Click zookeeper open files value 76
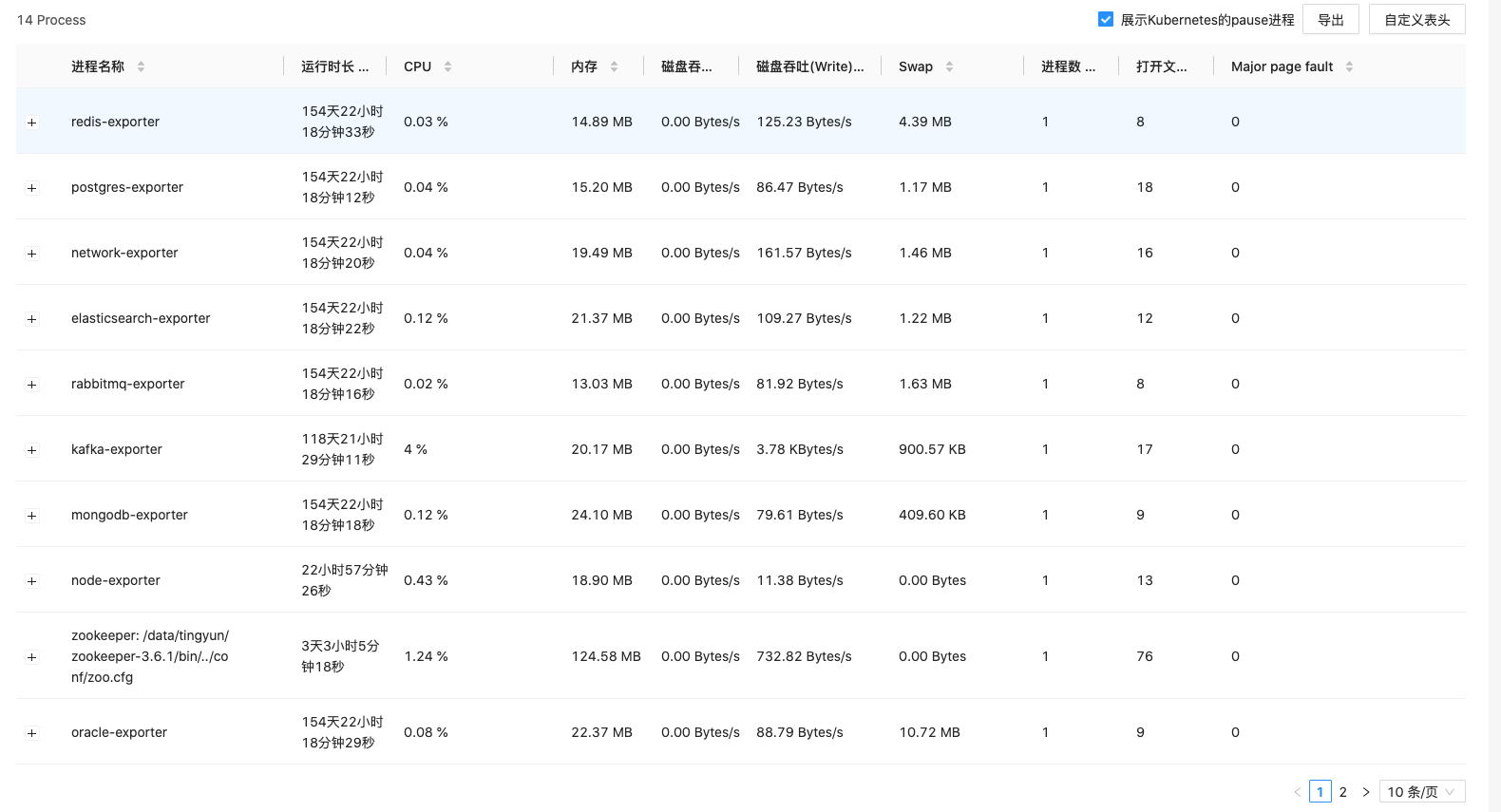1501x812 pixels. tap(1145, 656)
